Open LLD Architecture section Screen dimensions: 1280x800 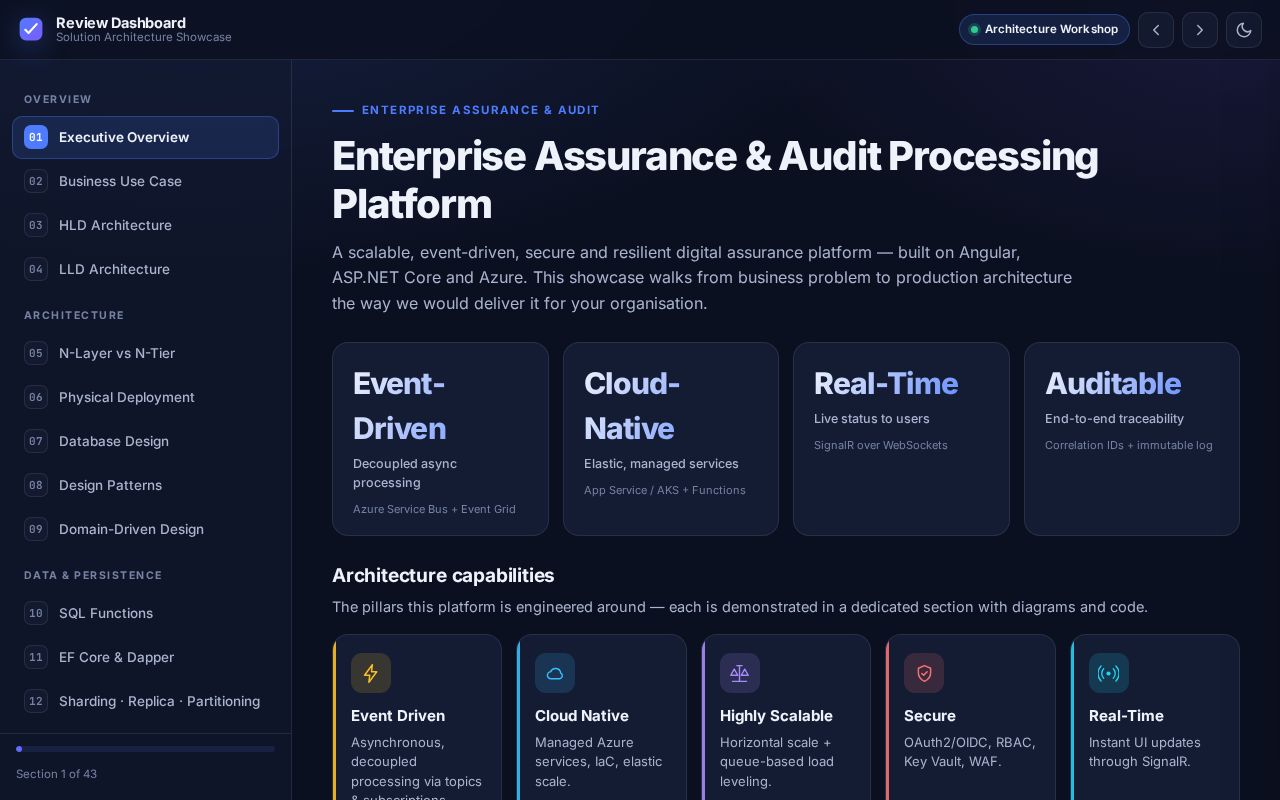click(x=145, y=269)
